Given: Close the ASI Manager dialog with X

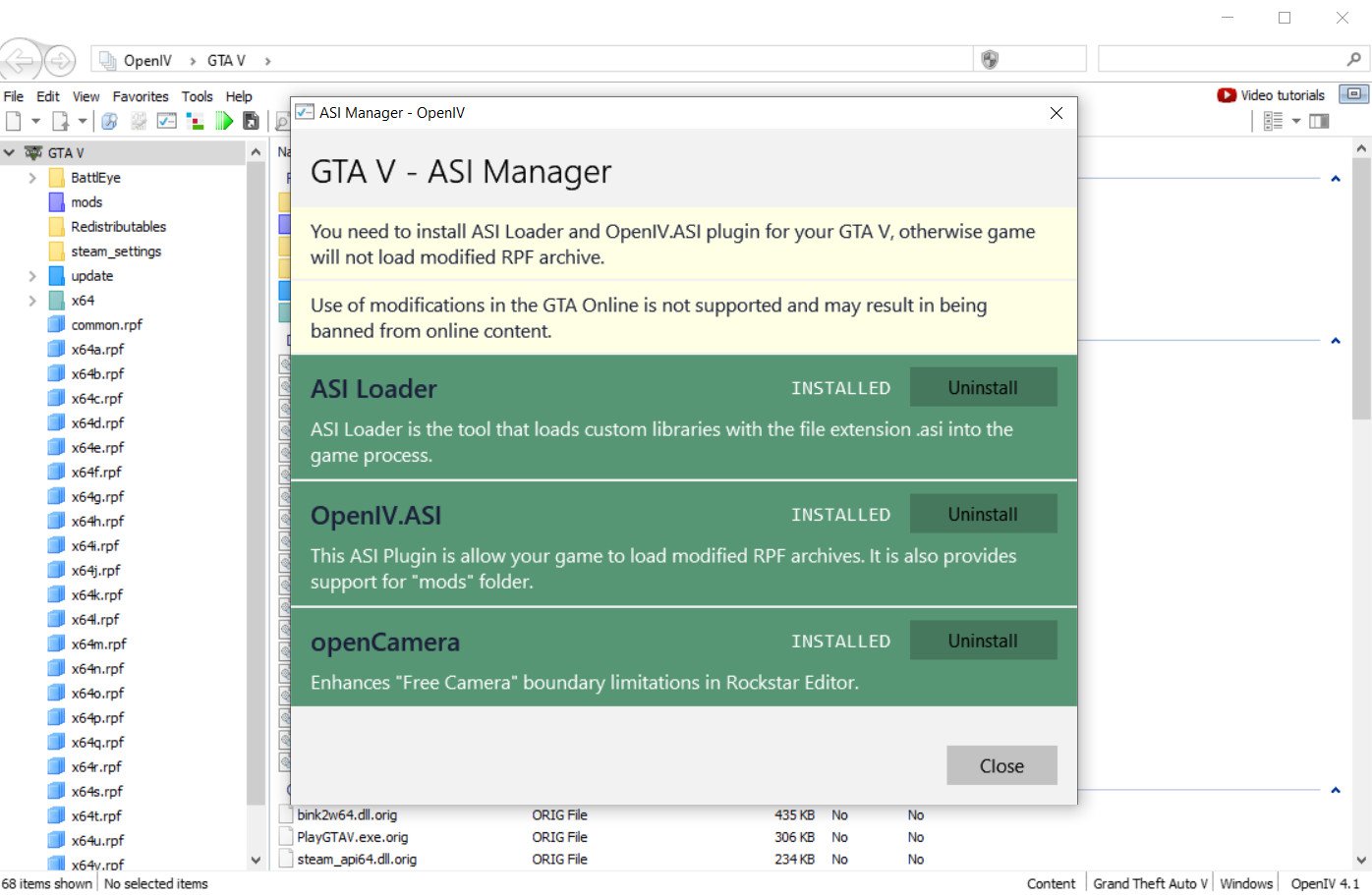Looking at the screenshot, I should [1057, 113].
